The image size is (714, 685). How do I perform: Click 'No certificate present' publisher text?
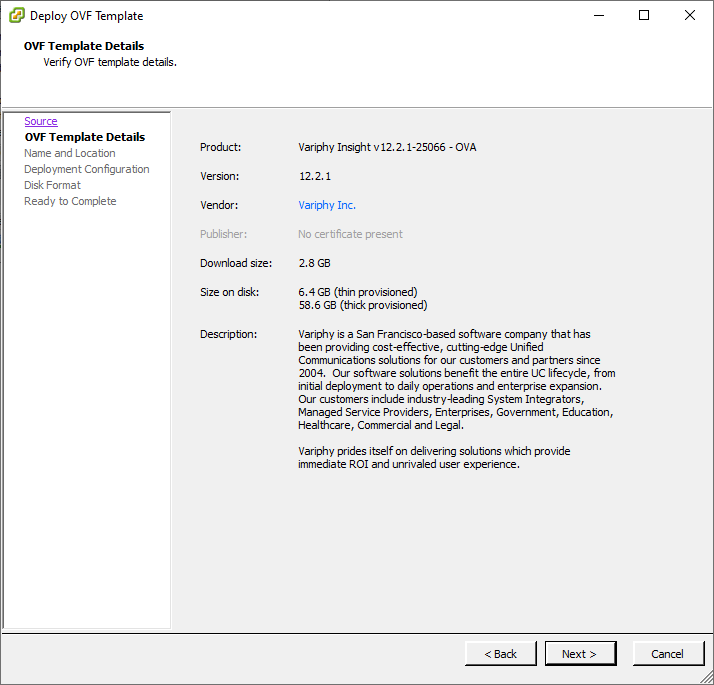tap(350, 234)
